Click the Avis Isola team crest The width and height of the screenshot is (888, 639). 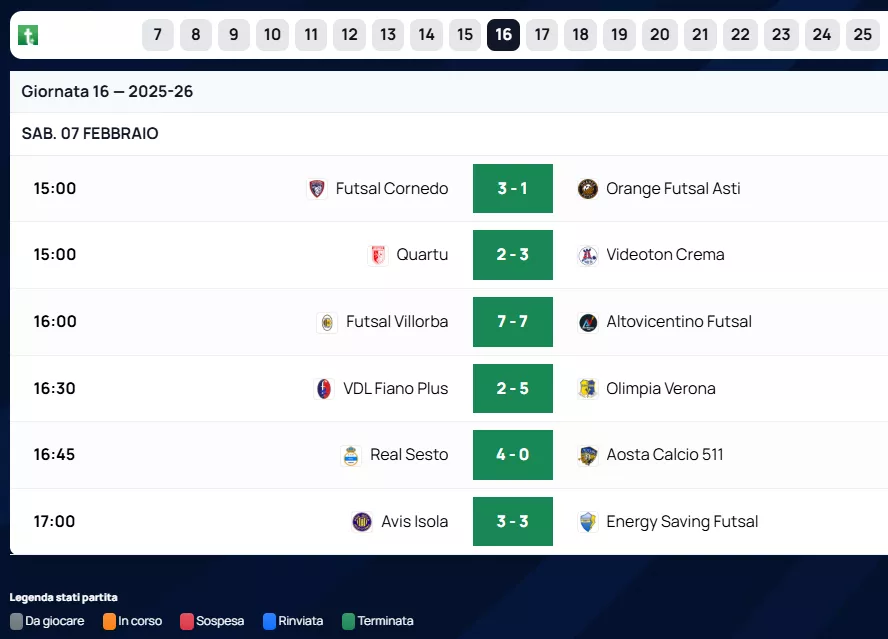tap(362, 522)
